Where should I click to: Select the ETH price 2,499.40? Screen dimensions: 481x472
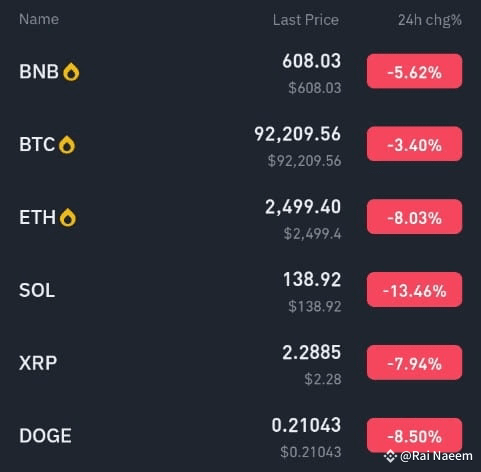303,207
